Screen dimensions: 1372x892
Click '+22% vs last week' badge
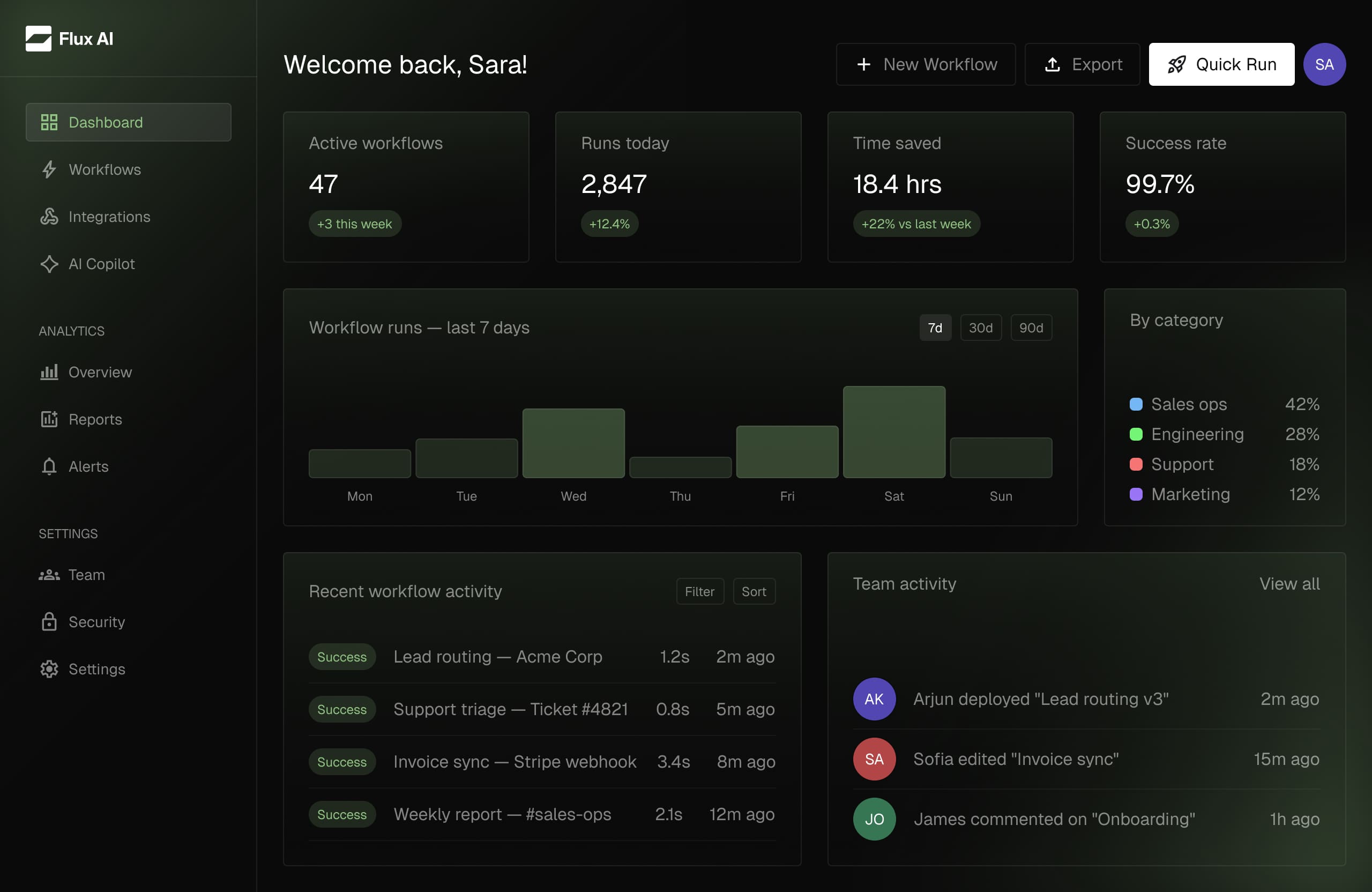pyautogui.click(x=916, y=224)
